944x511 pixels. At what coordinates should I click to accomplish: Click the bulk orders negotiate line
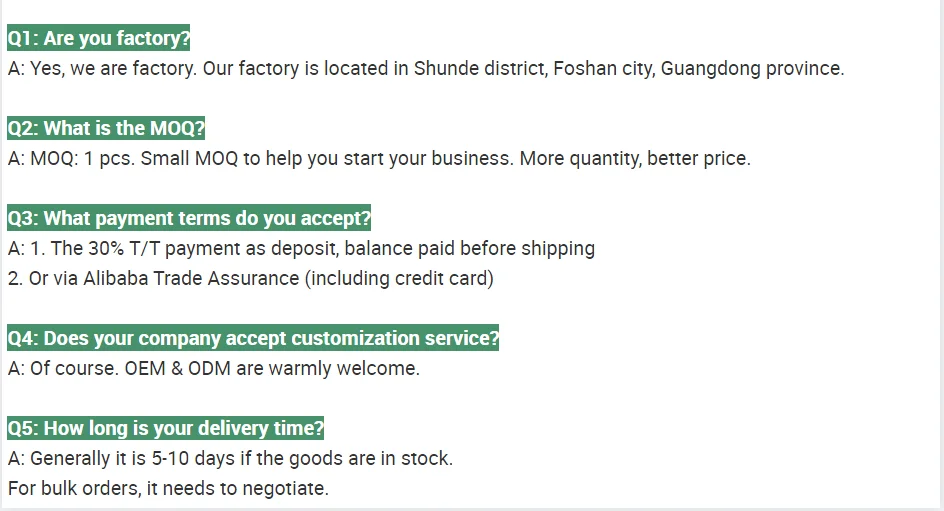coord(168,488)
